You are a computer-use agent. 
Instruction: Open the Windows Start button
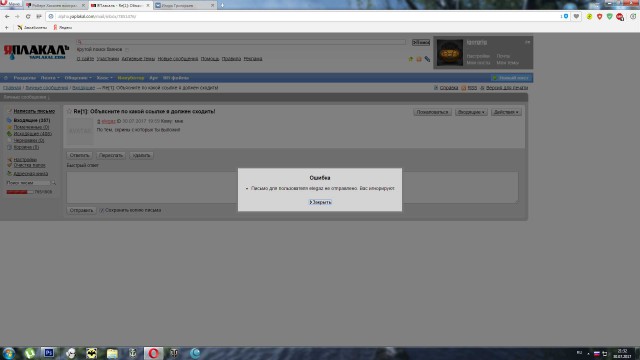coord(9,353)
